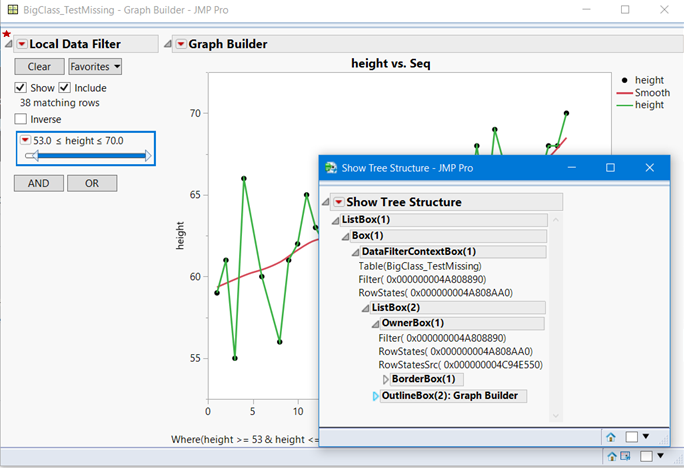Open height filter red triangle menu
Viewport: 684px width, 468px height.
[x=25, y=140]
